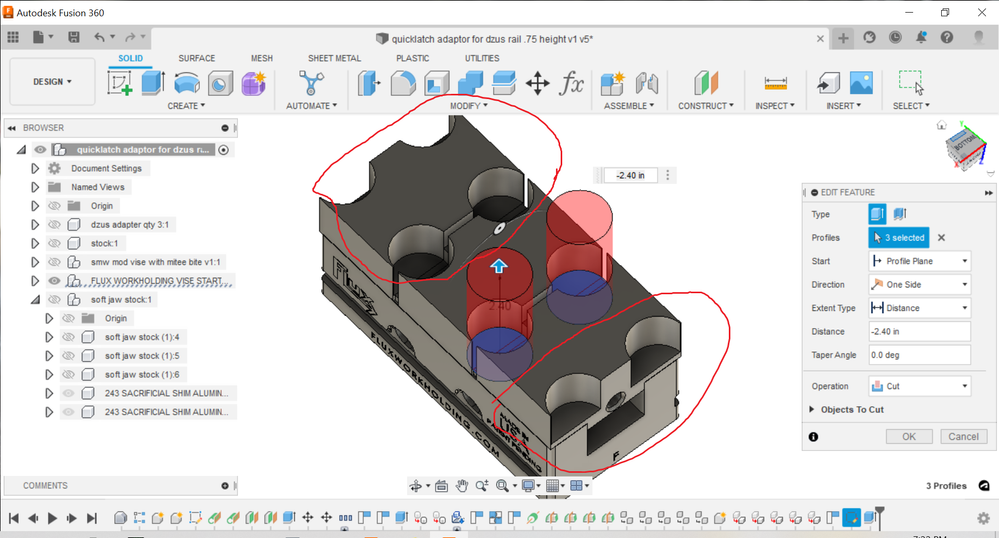Open the Direction One Side dropdown
This screenshot has width=999, height=538.
coord(919,284)
